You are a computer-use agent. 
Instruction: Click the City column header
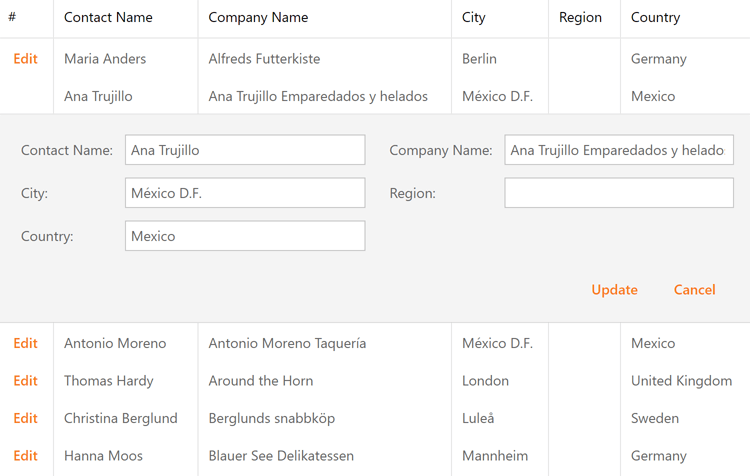click(x=474, y=17)
